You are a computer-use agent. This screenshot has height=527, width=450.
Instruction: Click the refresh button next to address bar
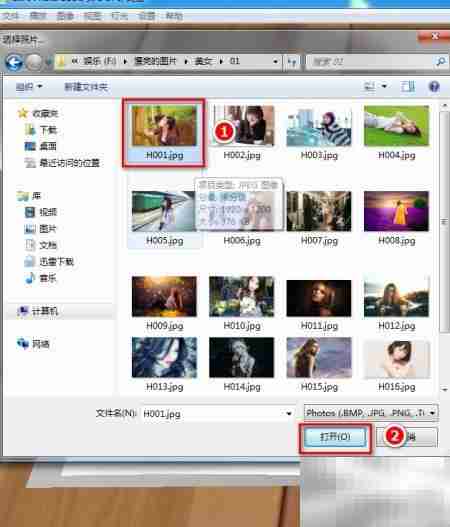(x=292, y=62)
